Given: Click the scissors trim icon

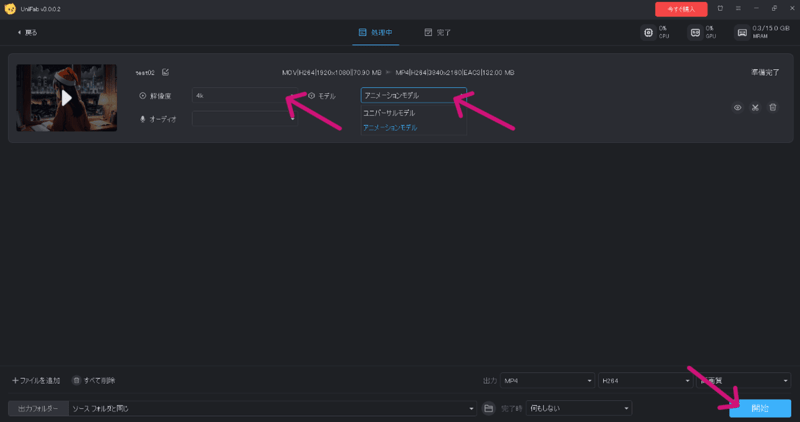Looking at the screenshot, I should 755,107.
